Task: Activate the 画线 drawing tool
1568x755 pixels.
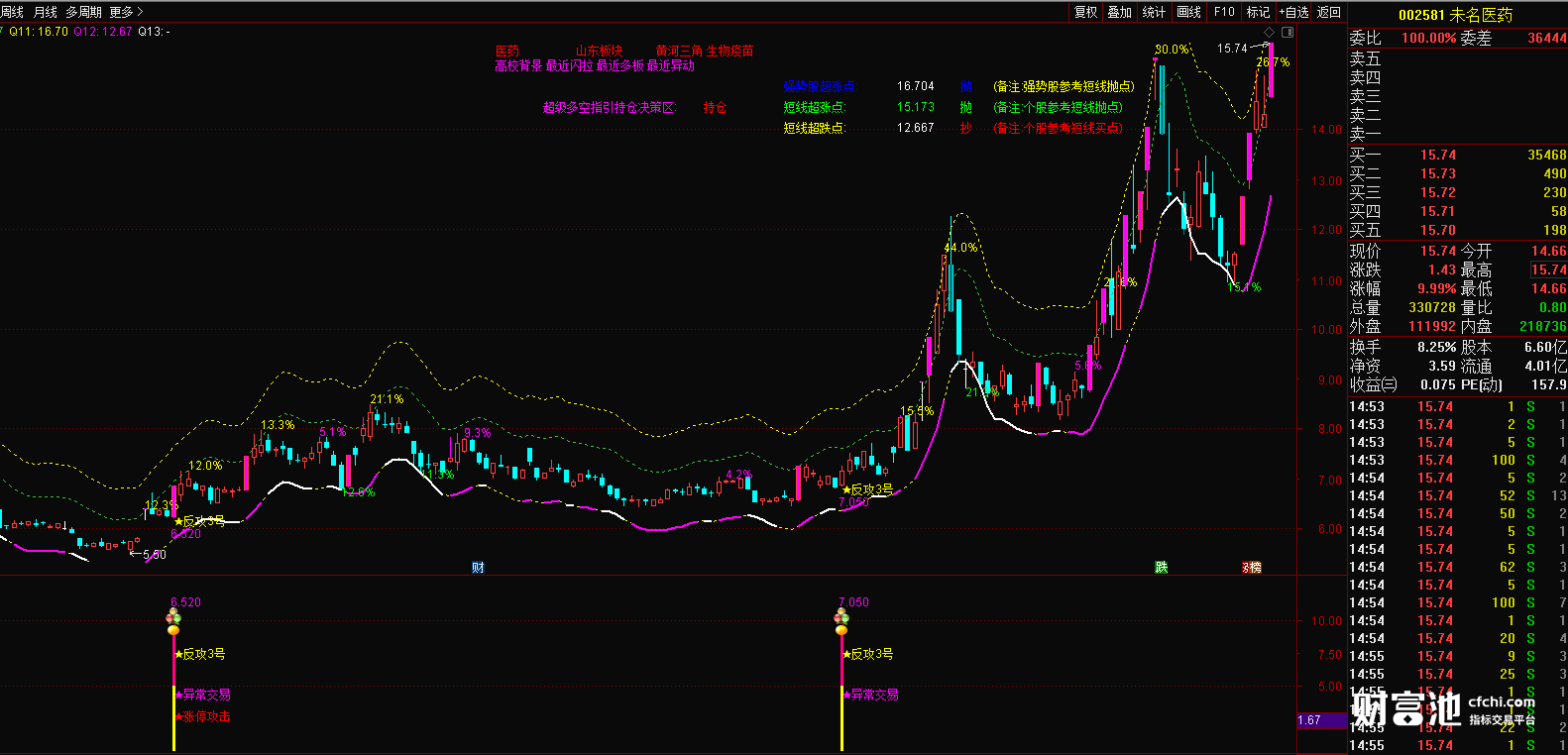Action: [1189, 12]
